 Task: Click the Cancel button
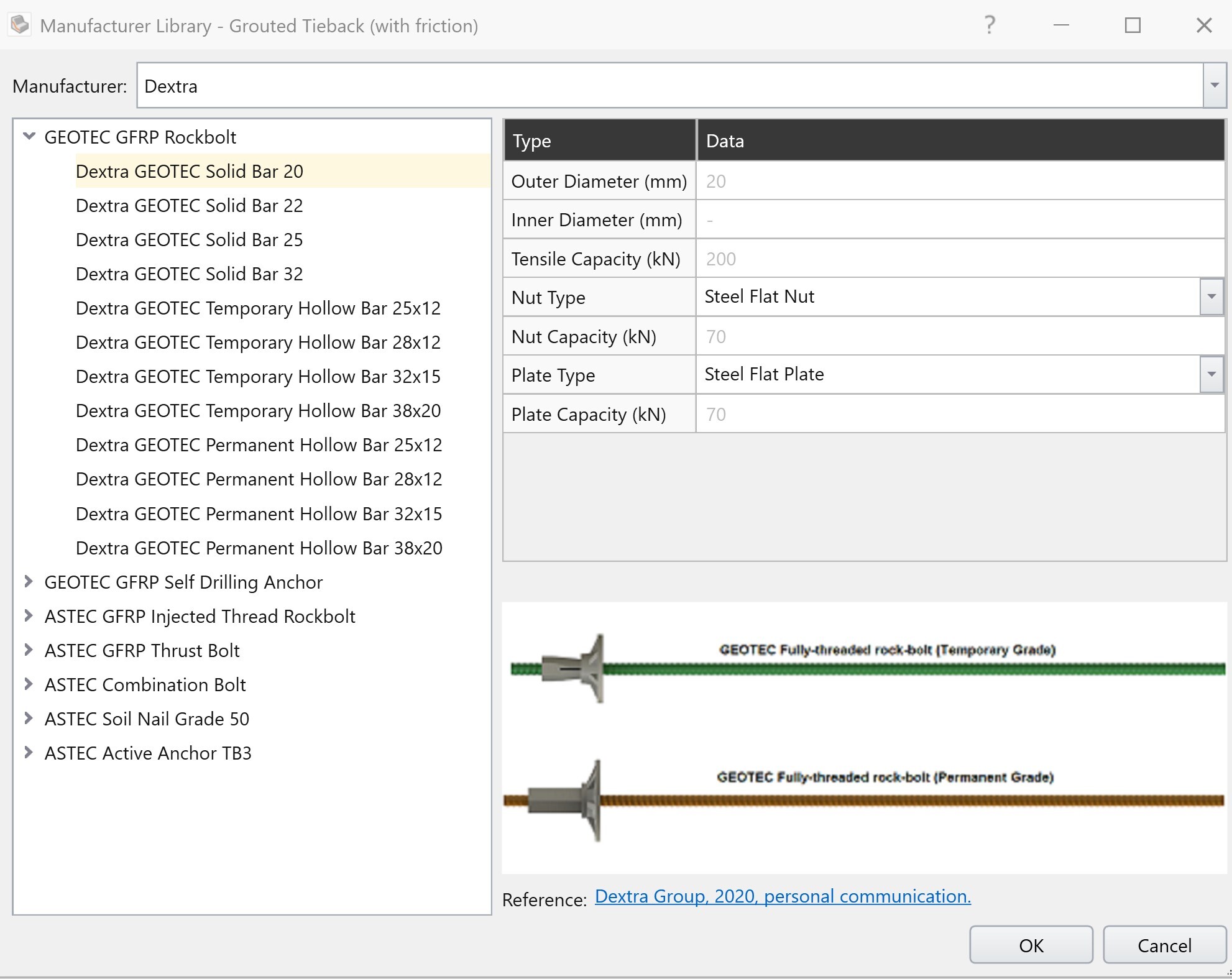(x=1164, y=945)
